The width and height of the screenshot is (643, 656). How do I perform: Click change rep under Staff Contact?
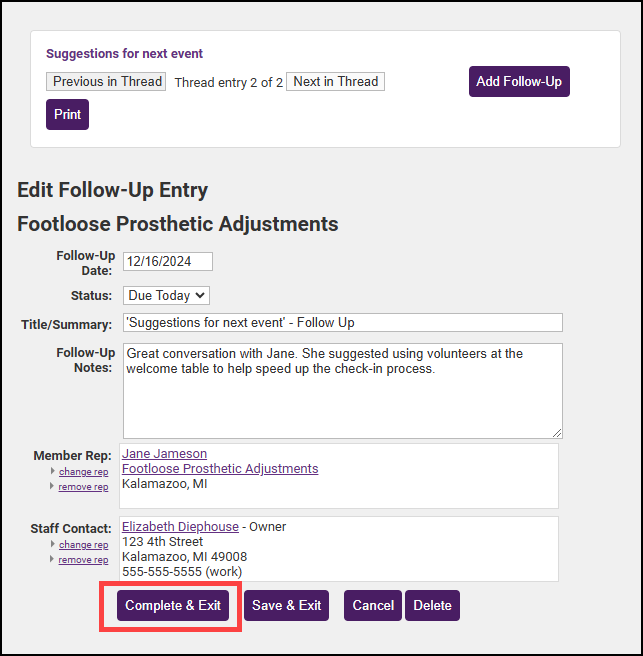click(83, 545)
